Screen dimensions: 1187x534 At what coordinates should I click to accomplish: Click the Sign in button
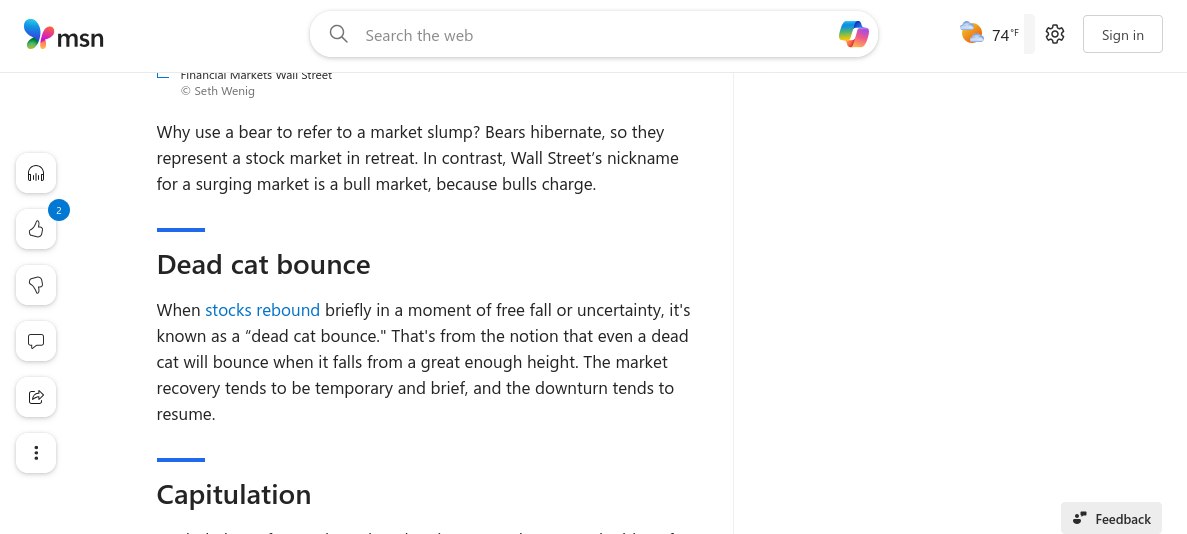click(x=1123, y=34)
